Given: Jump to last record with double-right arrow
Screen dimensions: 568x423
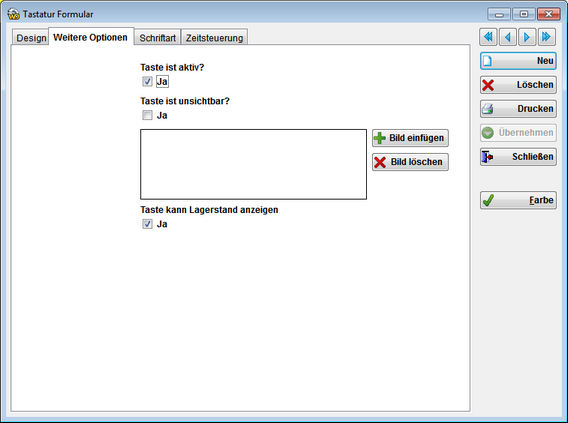Looking at the screenshot, I should pyautogui.click(x=547, y=37).
